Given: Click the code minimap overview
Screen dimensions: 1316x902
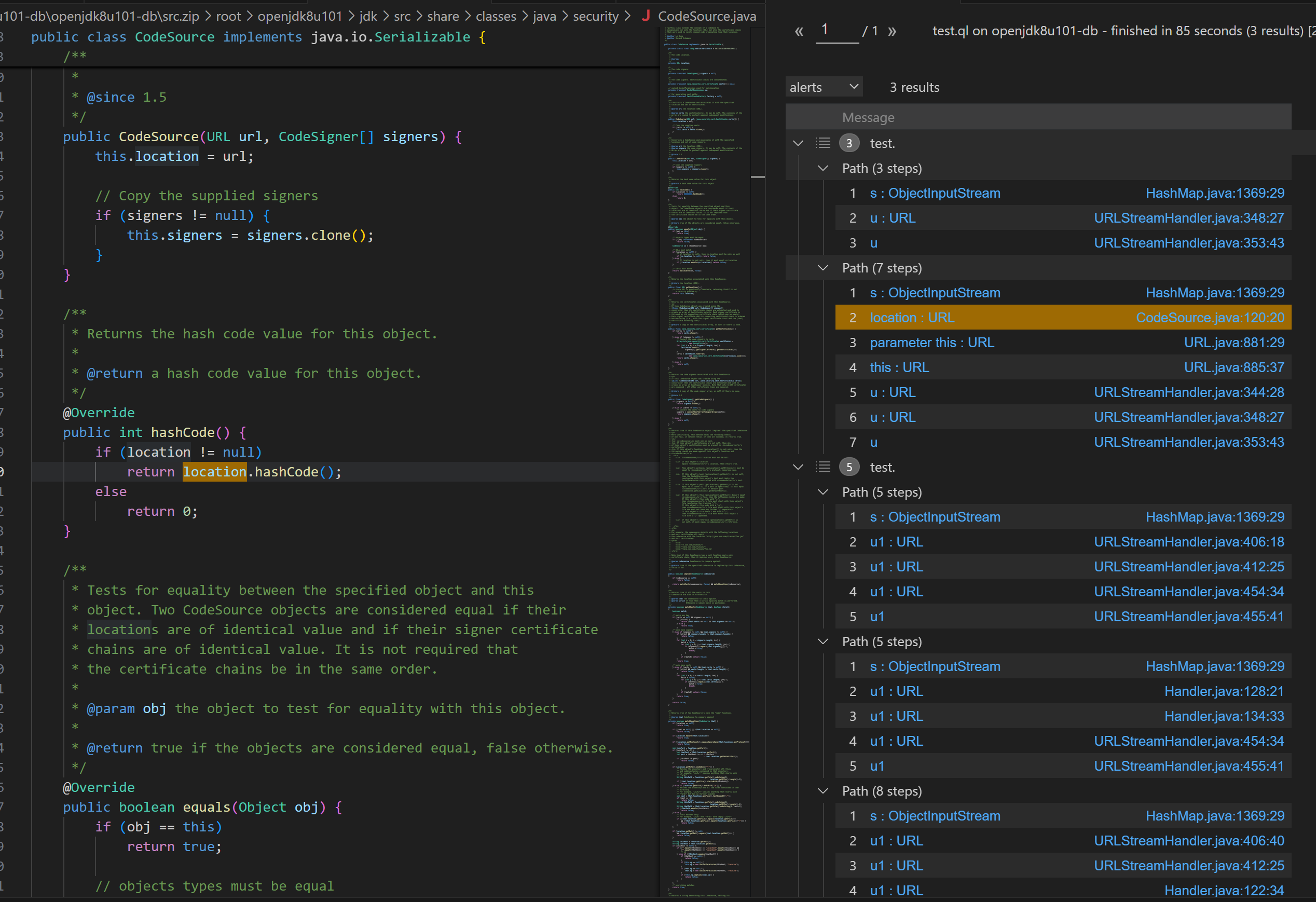Looking at the screenshot, I should point(706,453).
